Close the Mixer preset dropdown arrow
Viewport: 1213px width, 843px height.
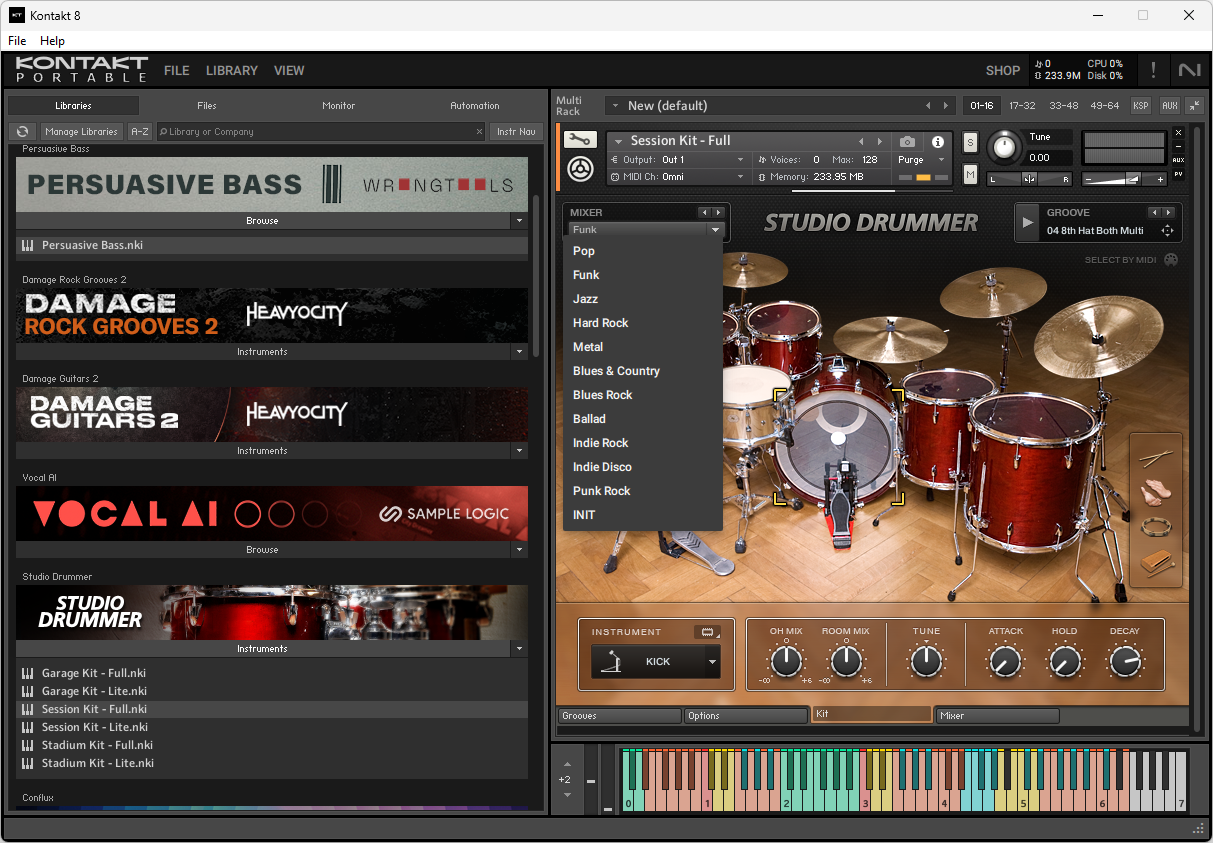coord(715,230)
